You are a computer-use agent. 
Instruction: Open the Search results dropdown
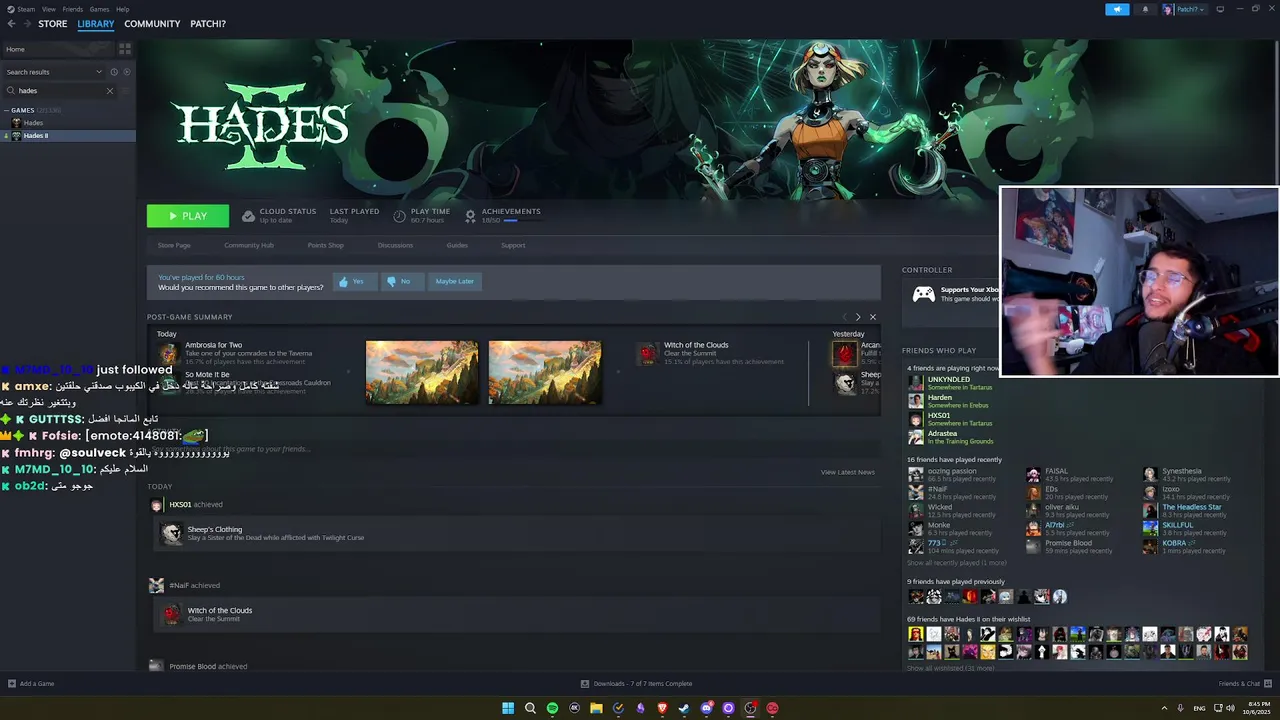pyautogui.click(x=54, y=72)
